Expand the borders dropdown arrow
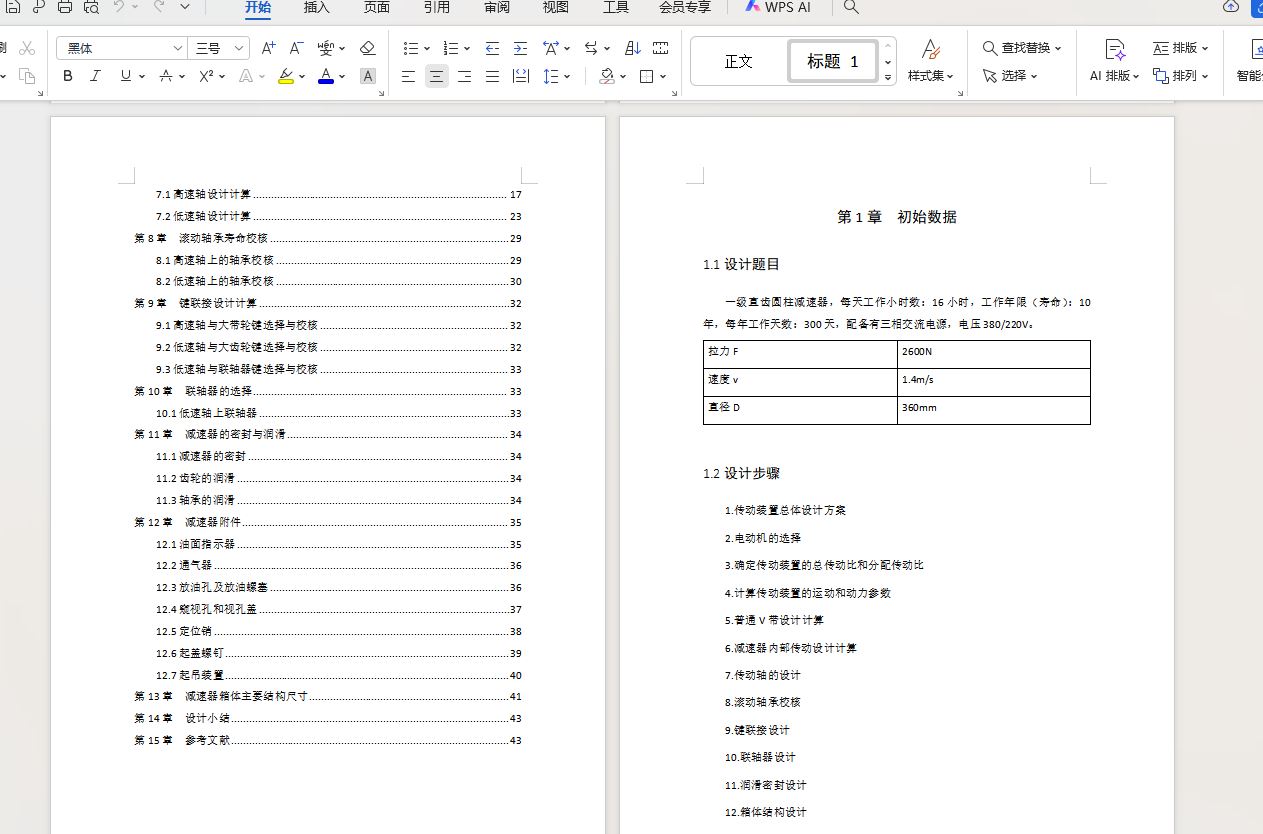The width and height of the screenshot is (1263, 834). pos(662,76)
